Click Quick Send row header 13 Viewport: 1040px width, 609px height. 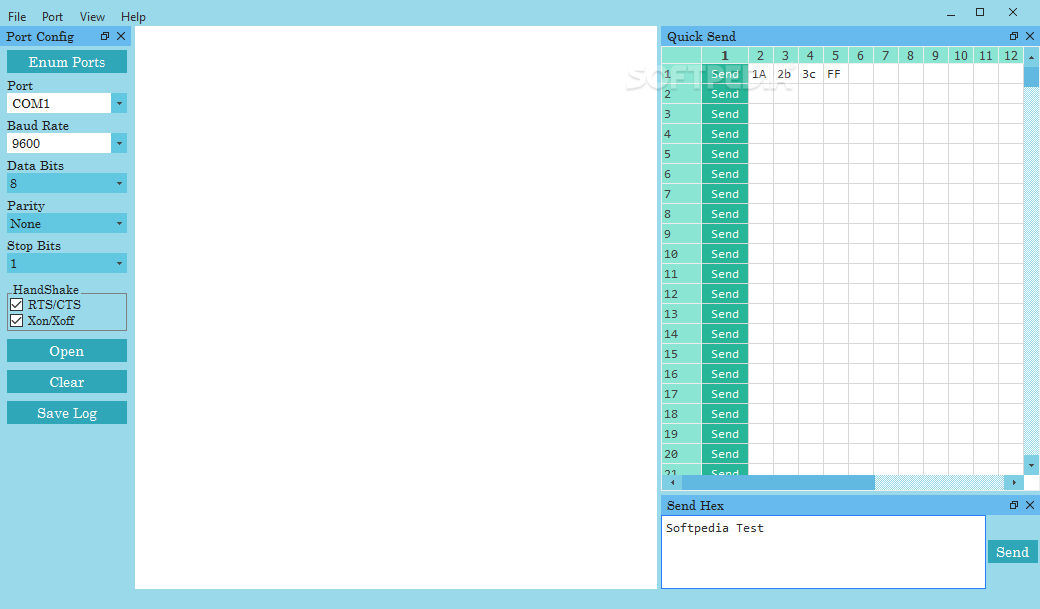681,314
